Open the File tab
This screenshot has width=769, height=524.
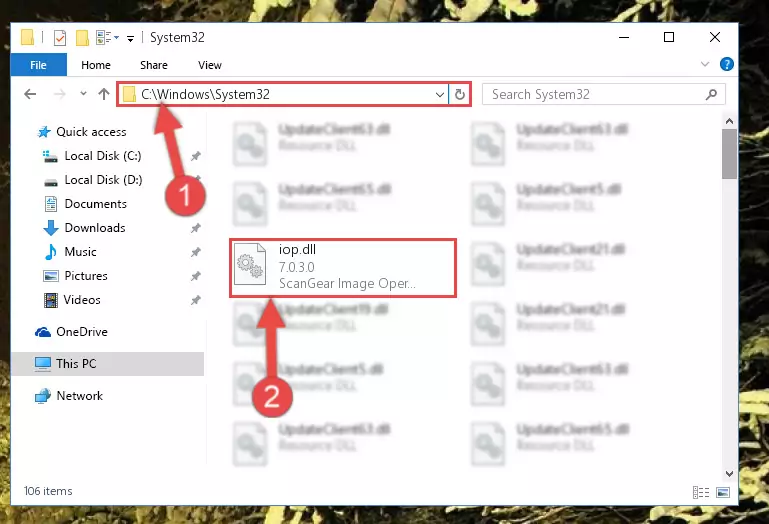(38, 65)
